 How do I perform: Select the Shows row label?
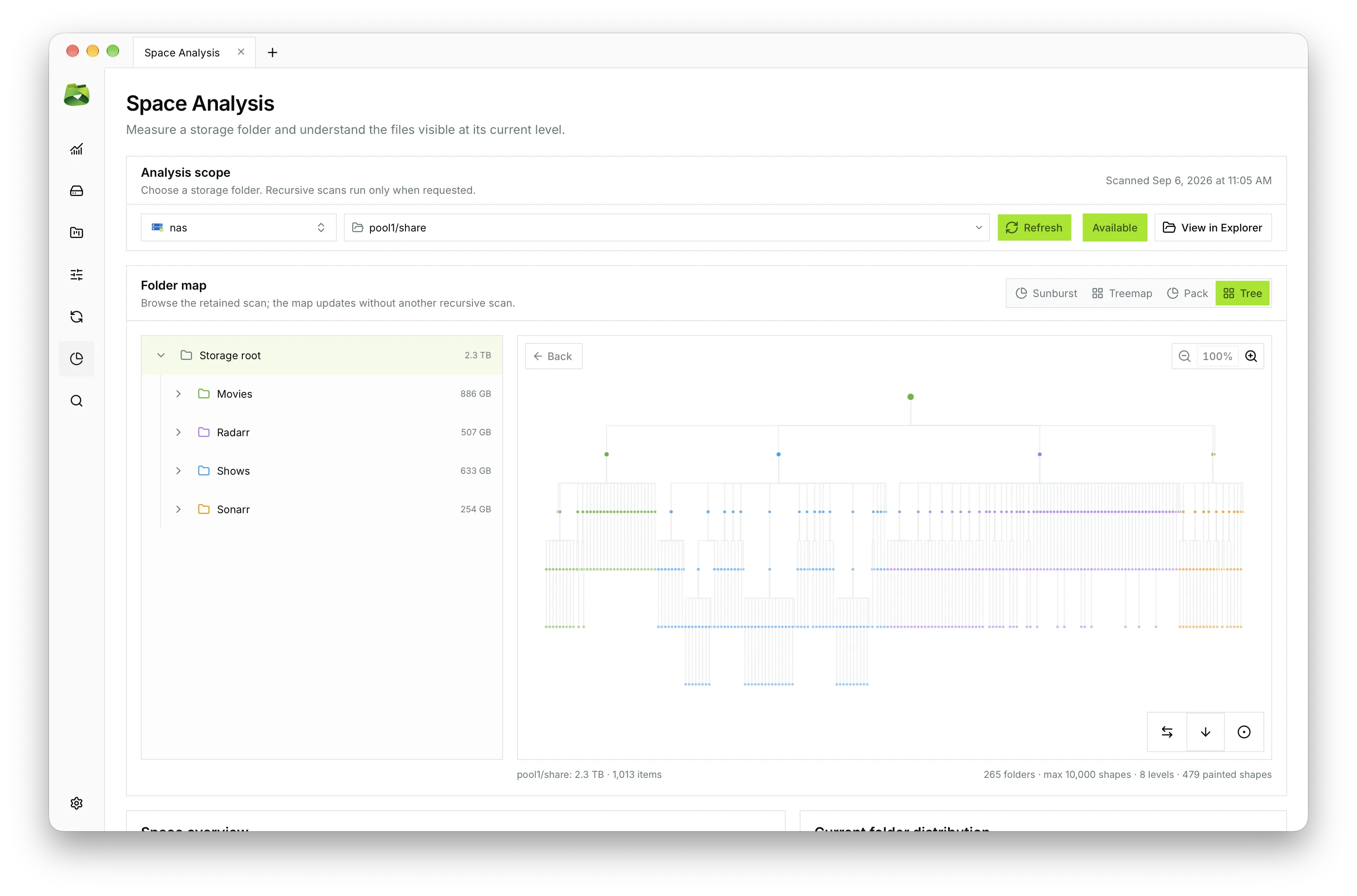(234, 471)
